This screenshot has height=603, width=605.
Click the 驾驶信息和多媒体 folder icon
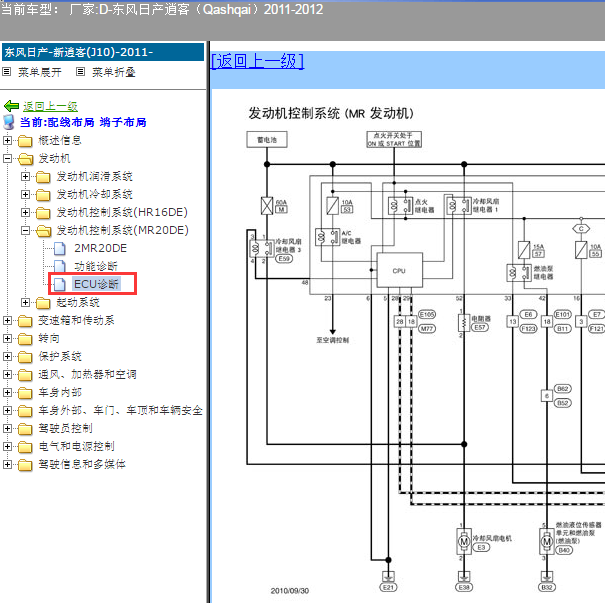(x=25, y=465)
